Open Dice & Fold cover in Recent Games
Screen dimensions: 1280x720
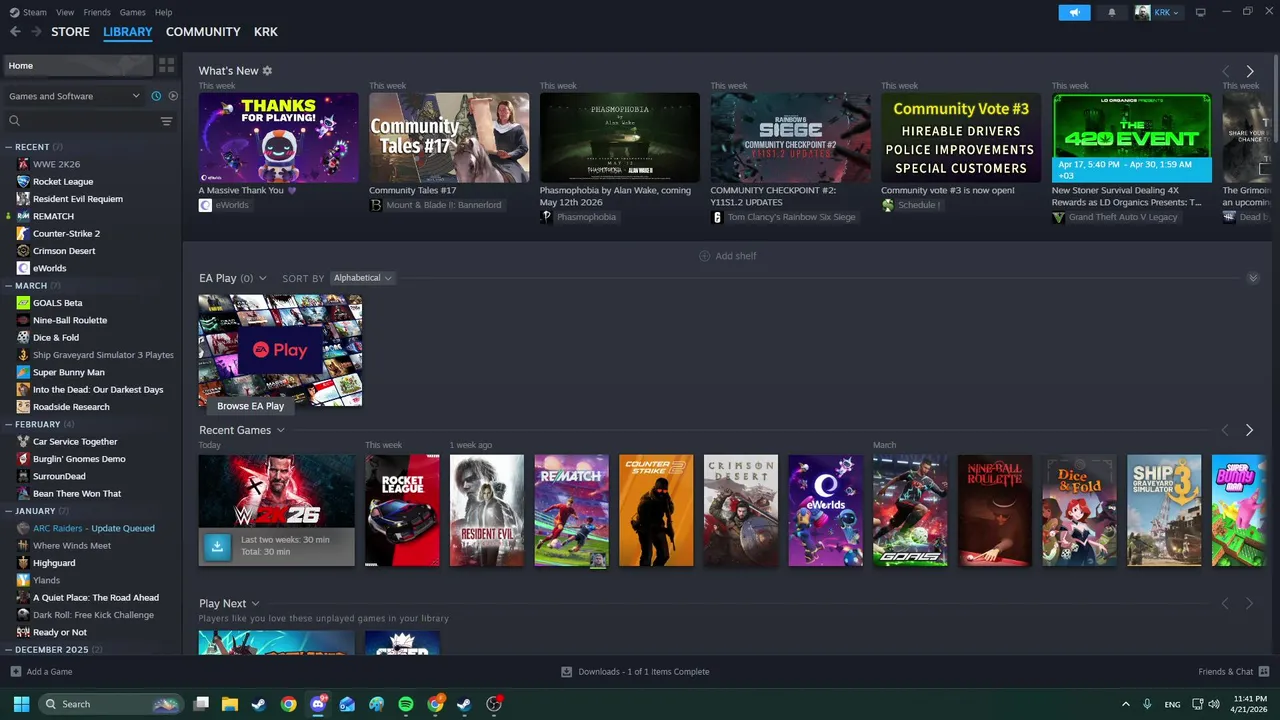(x=1080, y=510)
